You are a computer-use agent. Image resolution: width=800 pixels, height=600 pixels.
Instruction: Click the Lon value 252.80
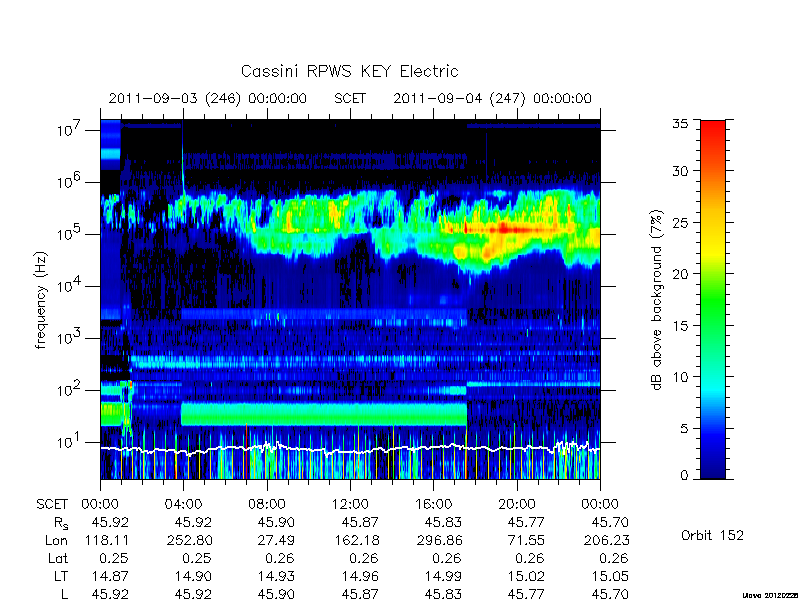coord(189,540)
